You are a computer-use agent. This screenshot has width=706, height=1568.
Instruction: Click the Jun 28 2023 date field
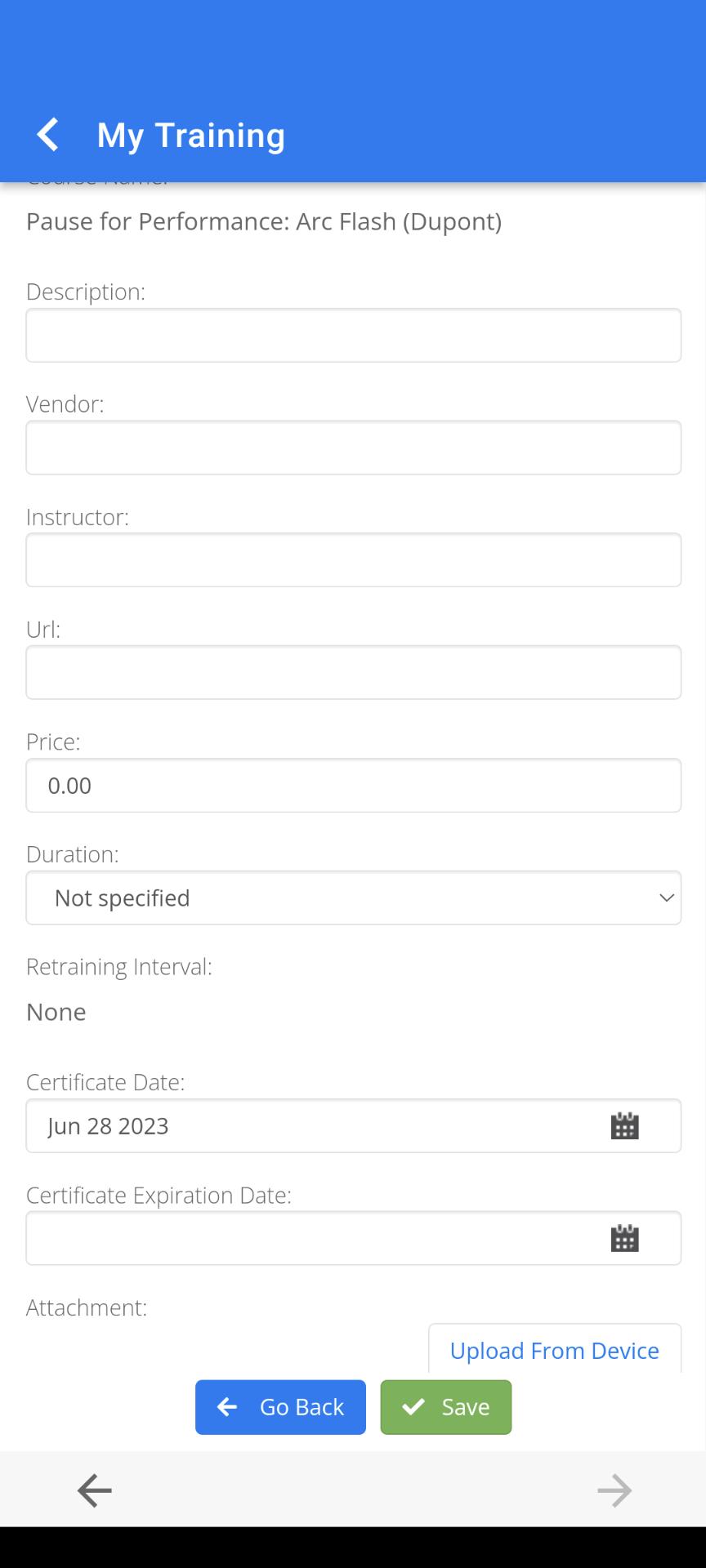pyautogui.click(x=354, y=1125)
